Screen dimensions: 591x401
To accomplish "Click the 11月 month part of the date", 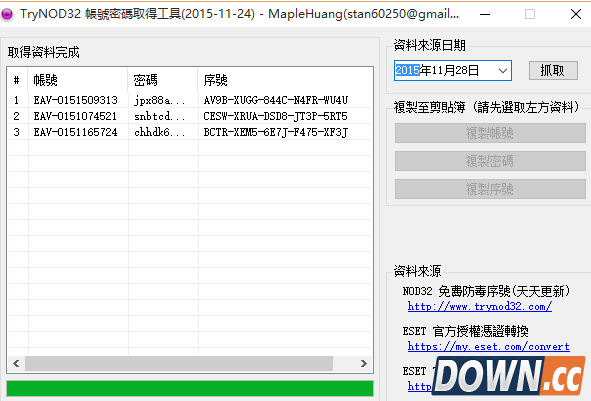I will pyautogui.click(x=443, y=70).
